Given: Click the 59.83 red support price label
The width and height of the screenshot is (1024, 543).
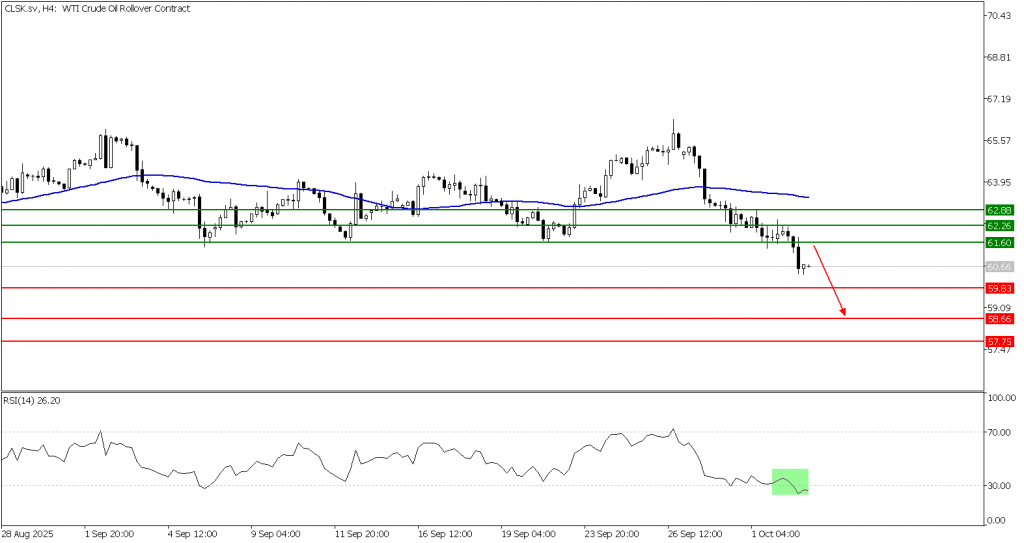Looking at the screenshot, I should (x=999, y=288).
